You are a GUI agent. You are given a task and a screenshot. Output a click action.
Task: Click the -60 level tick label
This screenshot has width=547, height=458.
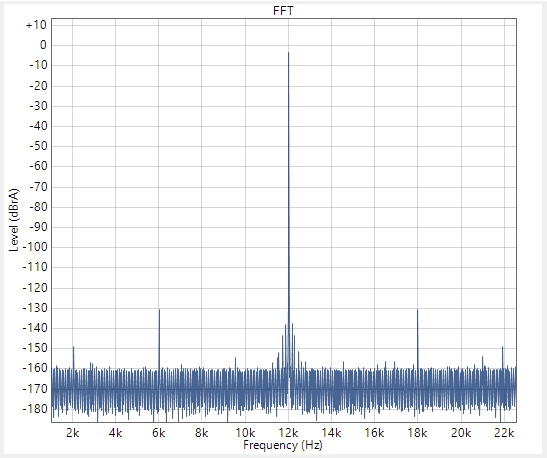38,166
